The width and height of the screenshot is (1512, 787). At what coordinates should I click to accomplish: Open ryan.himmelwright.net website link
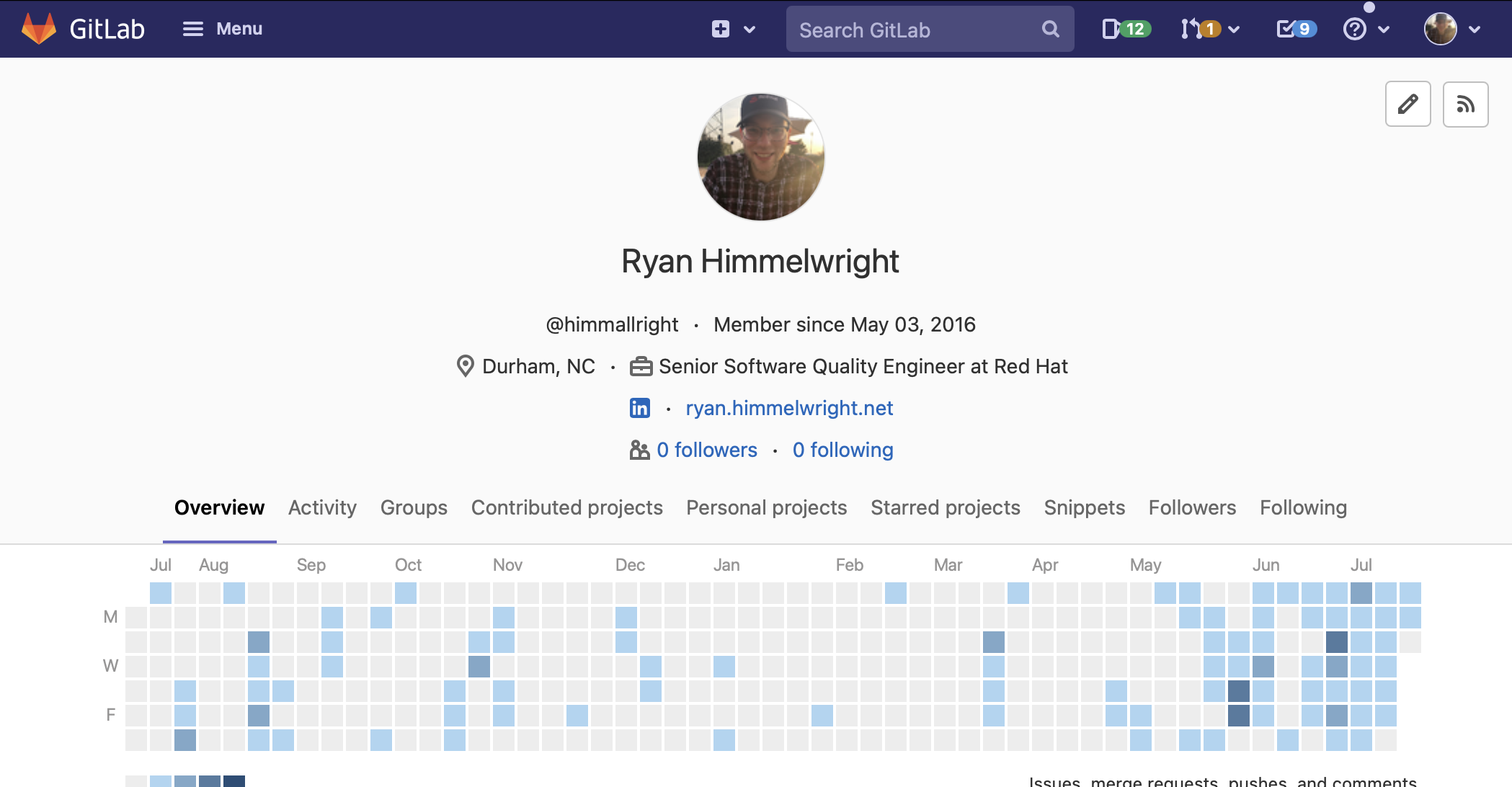point(789,408)
